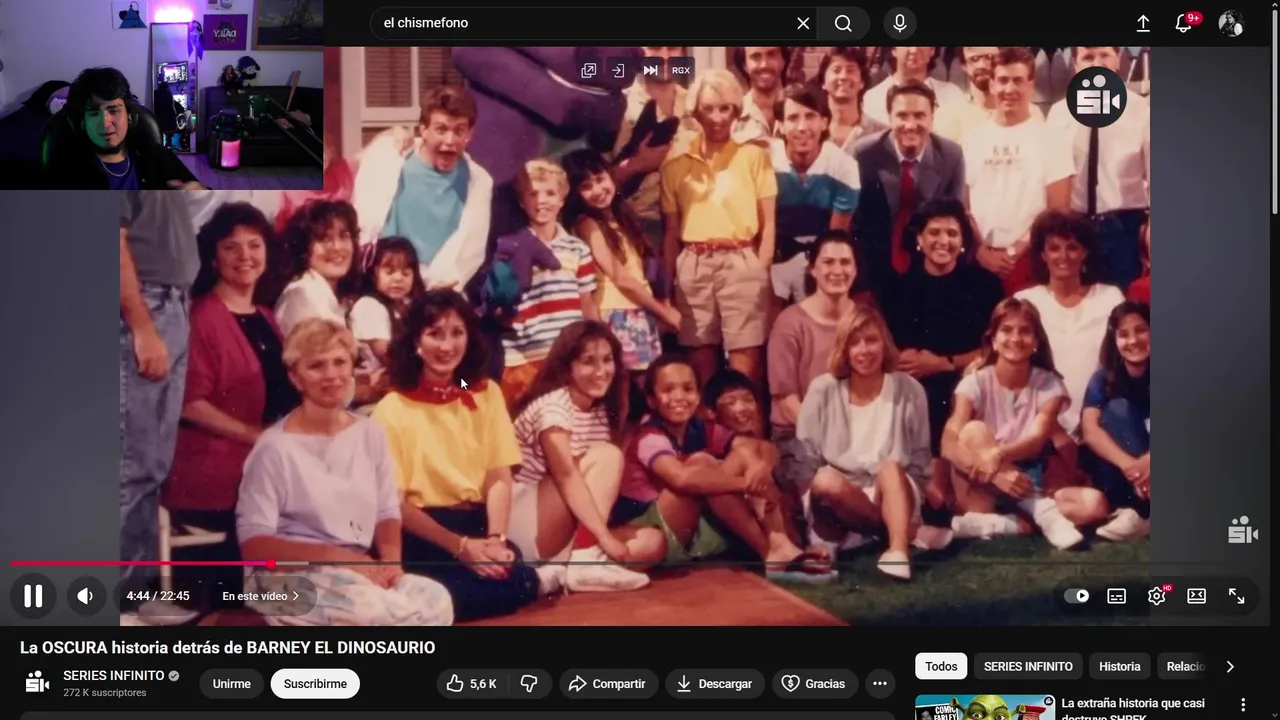Click the Gracias button

tap(814, 684)
